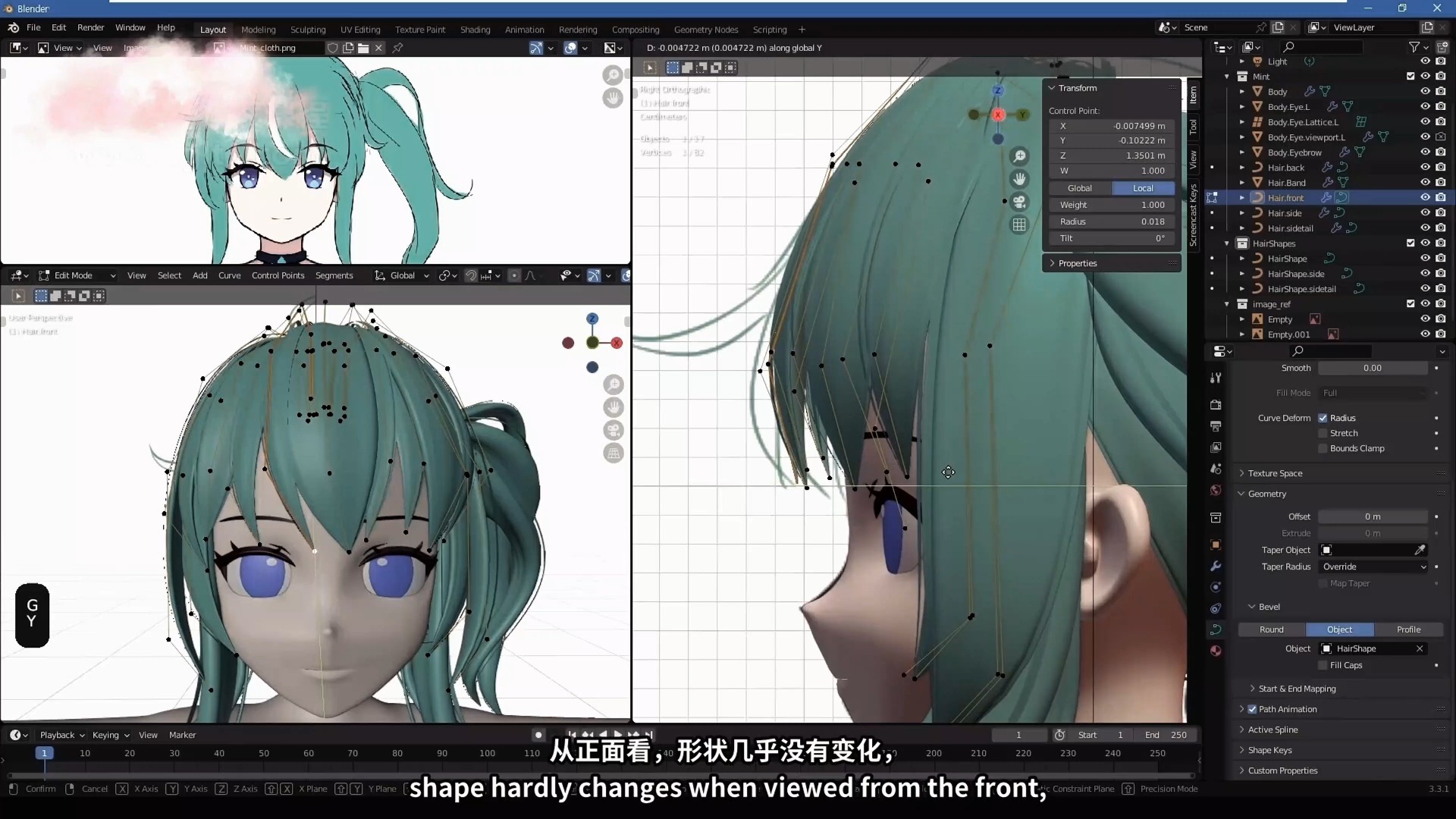Image resolution: width=1456 pixels, height=819 pixels.
Task: Open the Edit Mode selector dropdown
Action: coord(77,275)
